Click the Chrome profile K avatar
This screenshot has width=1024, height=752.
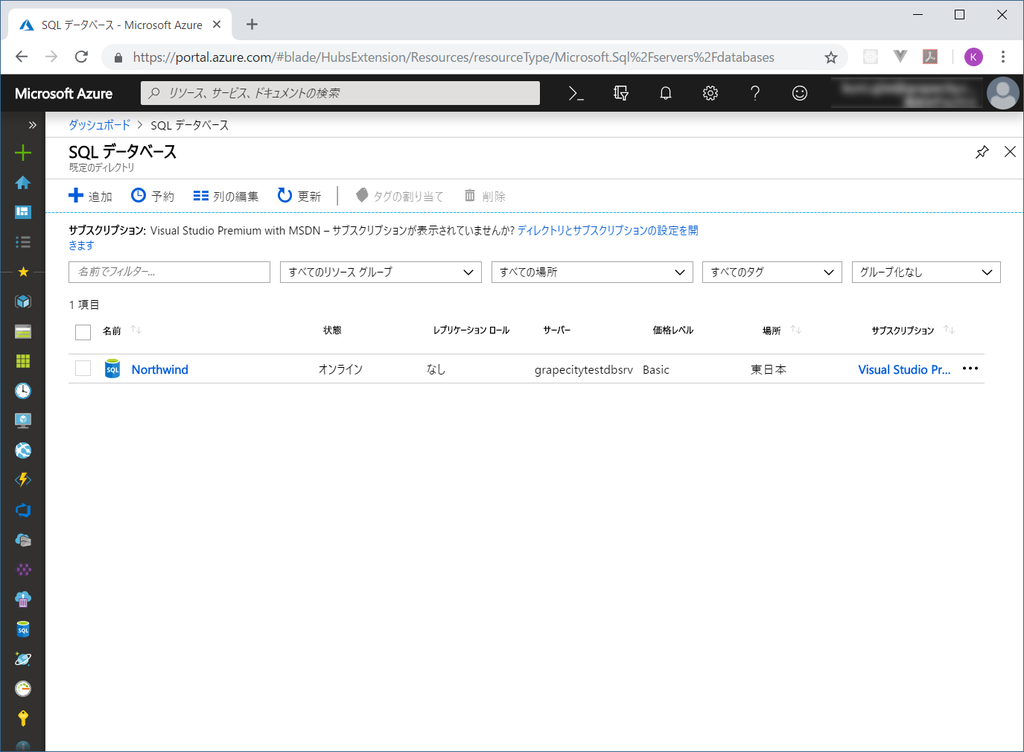[x=973, y=57]
